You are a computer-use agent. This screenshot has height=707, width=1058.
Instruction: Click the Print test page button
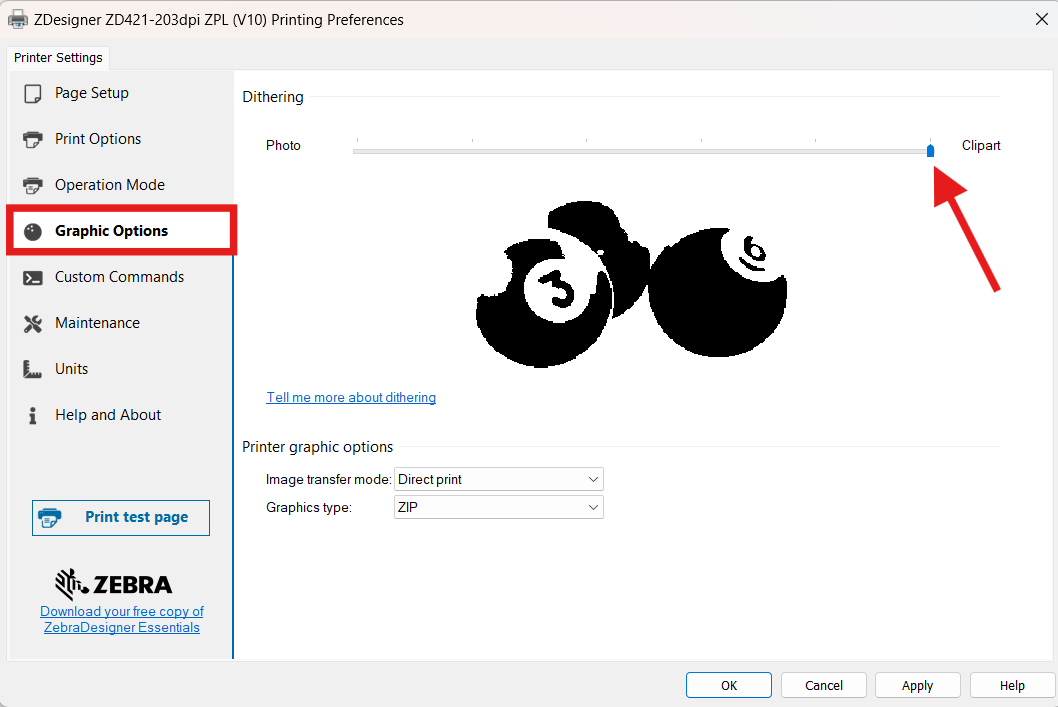[120, 517]
